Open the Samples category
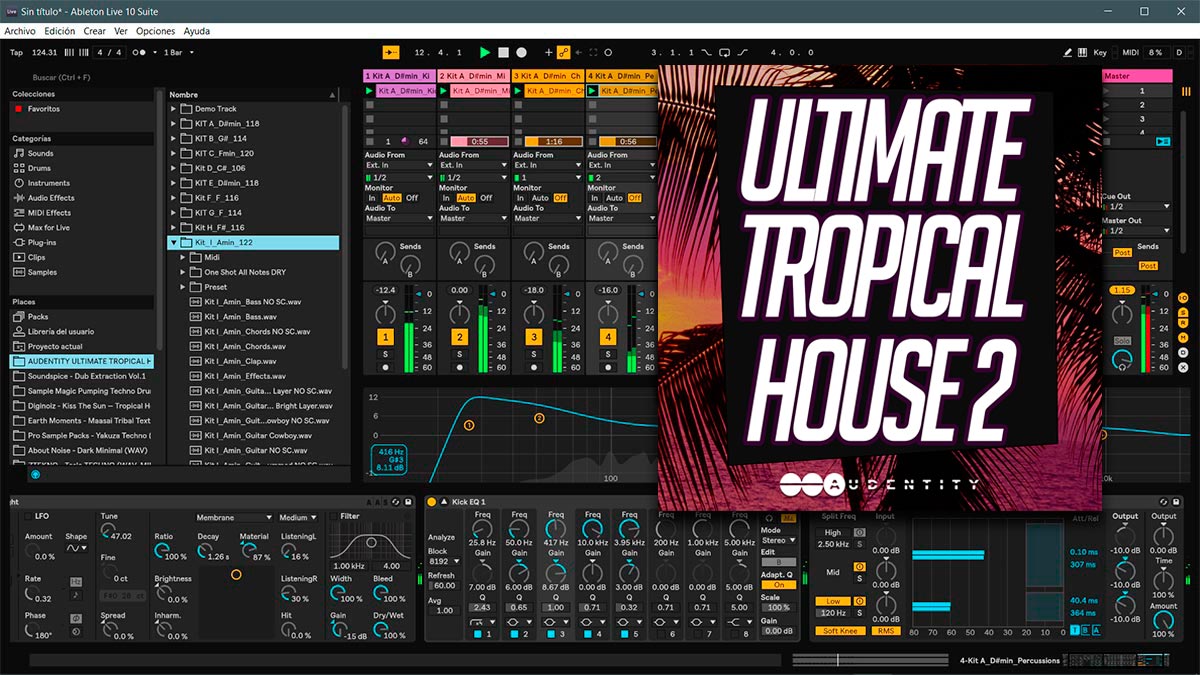This screenshot has height=675, width=1200. tap(35, 272)
